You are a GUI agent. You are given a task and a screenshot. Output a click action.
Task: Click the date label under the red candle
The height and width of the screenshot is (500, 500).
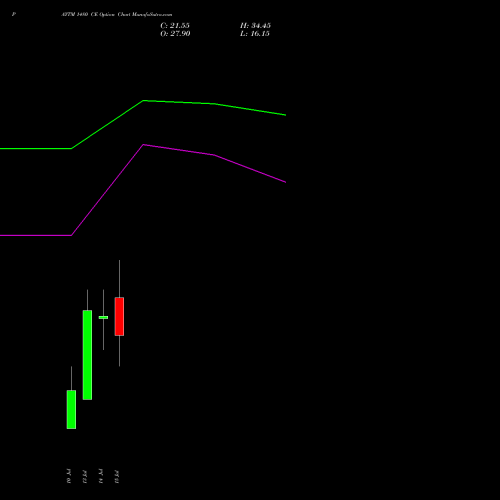pyautogui.click(x=117, y=477)
